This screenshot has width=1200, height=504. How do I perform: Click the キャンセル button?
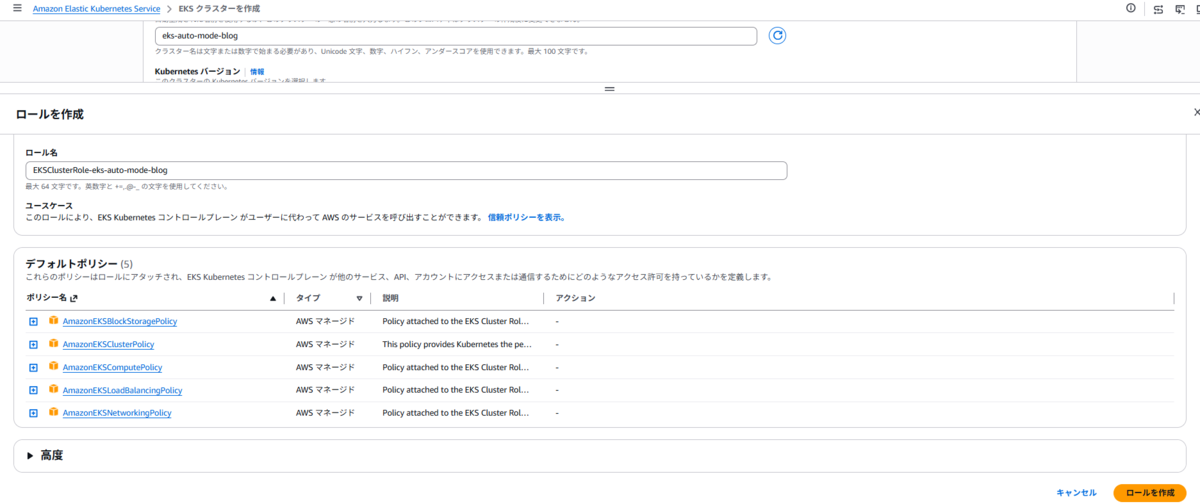click(1076, 493)
